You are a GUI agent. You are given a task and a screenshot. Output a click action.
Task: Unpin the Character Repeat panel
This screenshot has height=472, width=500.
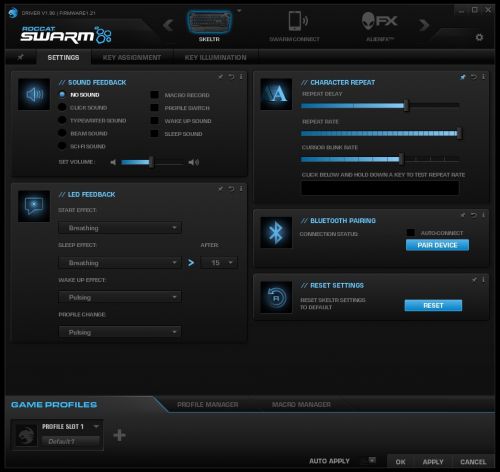coord(463,77)
